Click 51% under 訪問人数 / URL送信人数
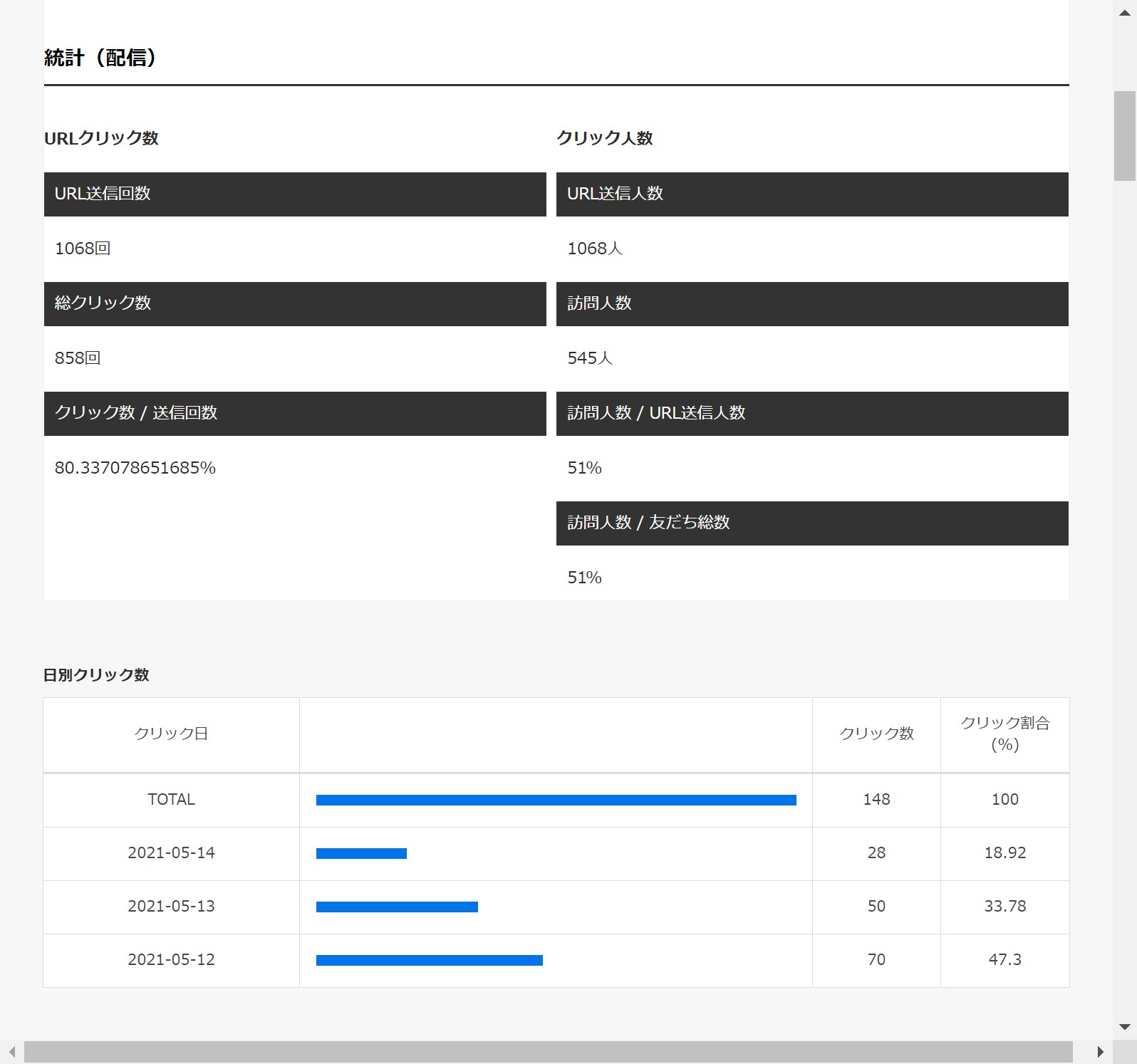 coord(584,468)
